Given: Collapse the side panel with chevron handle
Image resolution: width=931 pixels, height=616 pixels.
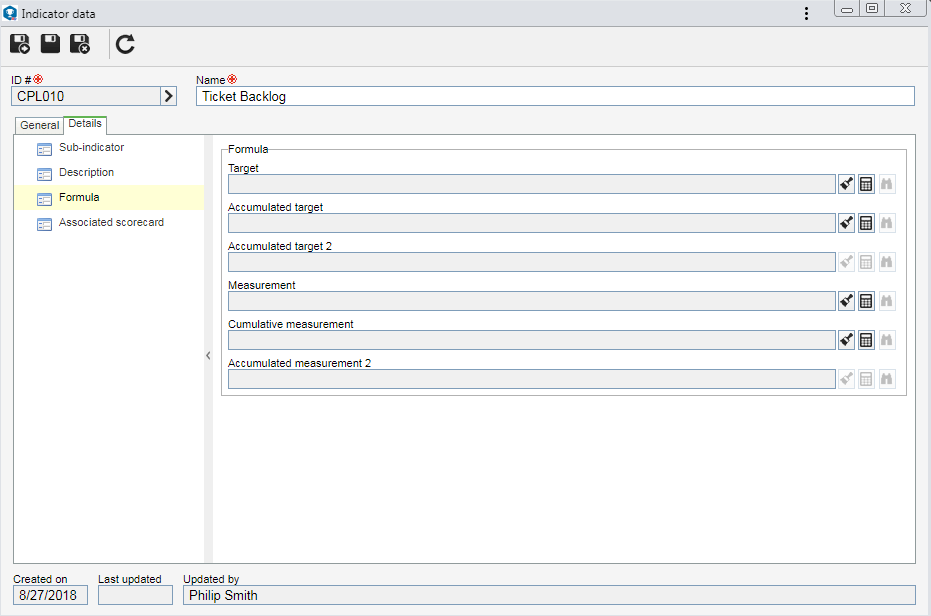Looking at the screenshot, I should 208,355.
